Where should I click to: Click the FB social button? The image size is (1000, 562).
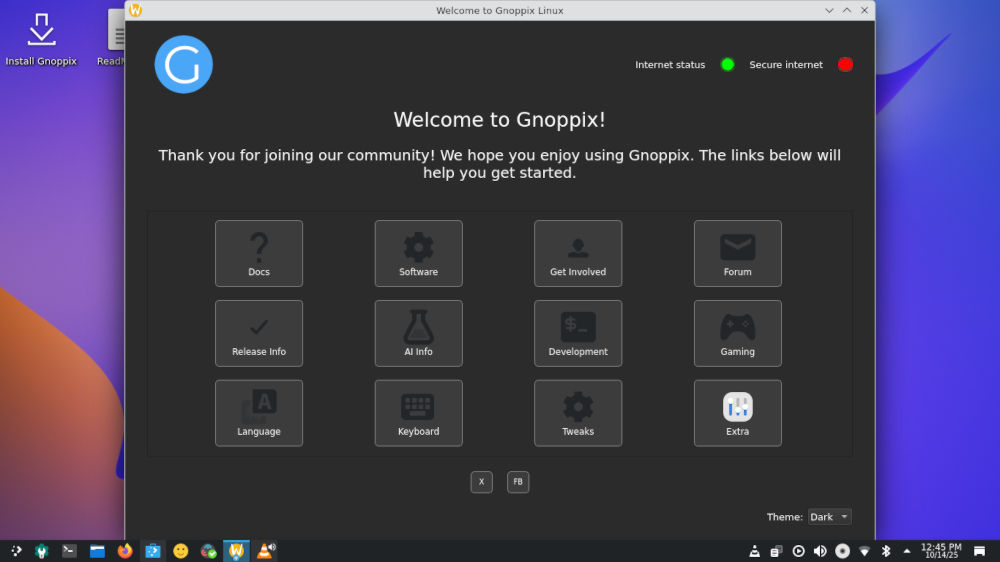pyautogui.click(x=518, y=482)
